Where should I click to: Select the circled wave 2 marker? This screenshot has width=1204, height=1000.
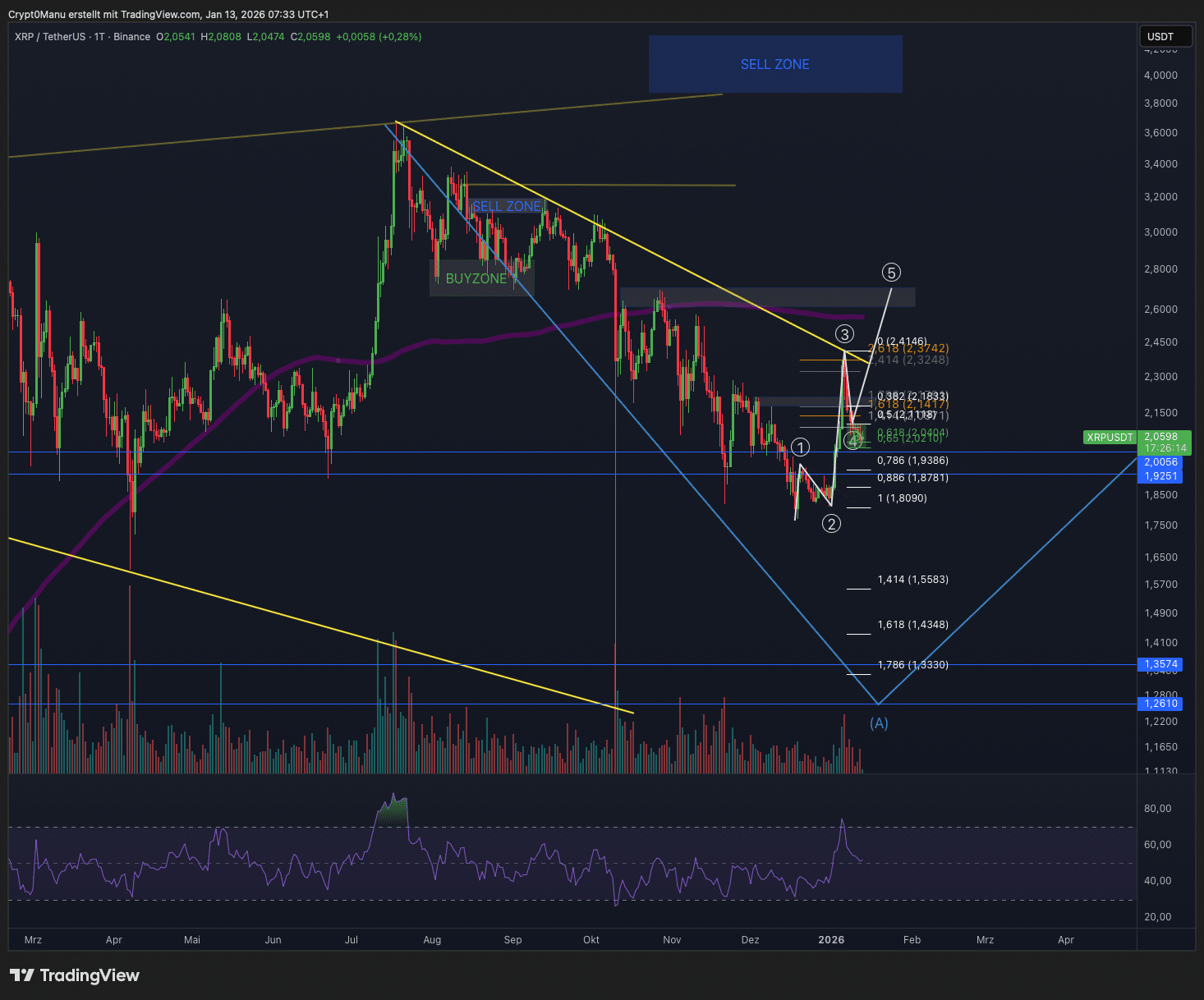[x=831, y=524]
